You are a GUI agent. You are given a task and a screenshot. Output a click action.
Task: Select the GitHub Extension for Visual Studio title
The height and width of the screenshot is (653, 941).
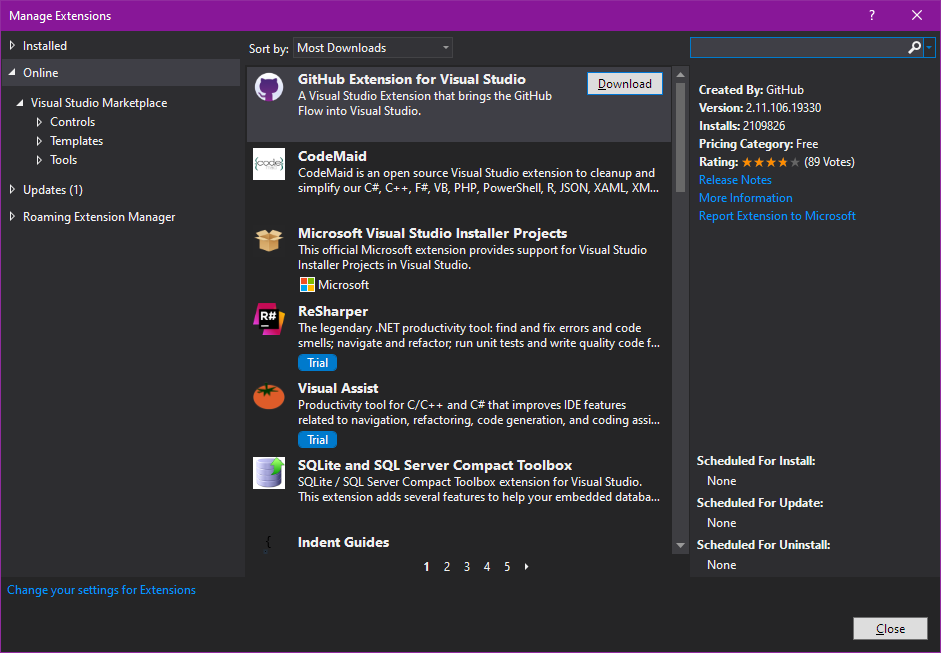(412, 79)
